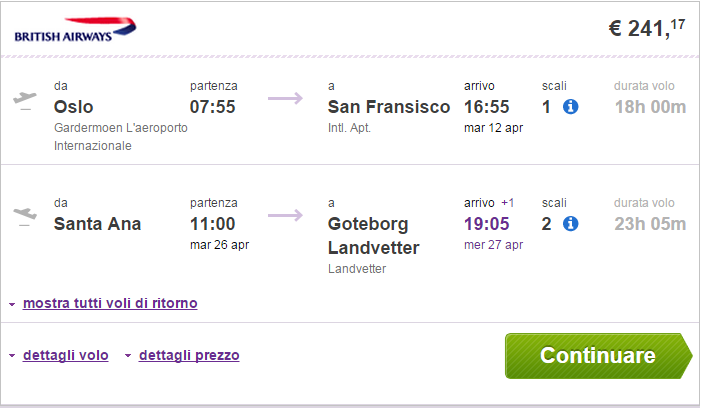Open stopover info icon for Oslo flight
The image size is (706, 414).
570,107
